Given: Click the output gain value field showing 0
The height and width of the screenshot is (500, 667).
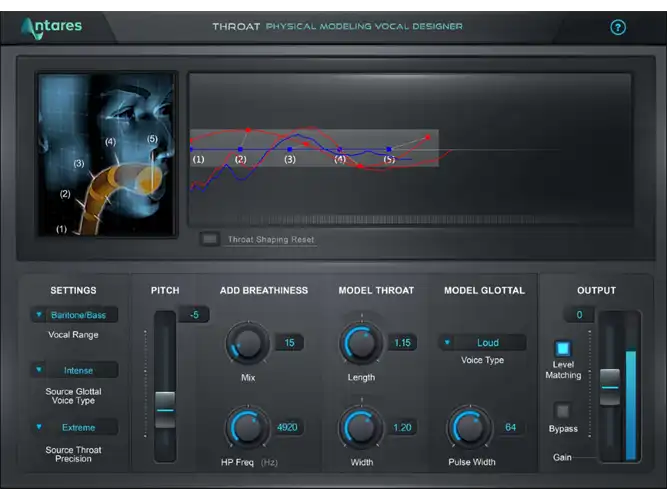Looking at the screenshot, I should [x=579, y=315].
